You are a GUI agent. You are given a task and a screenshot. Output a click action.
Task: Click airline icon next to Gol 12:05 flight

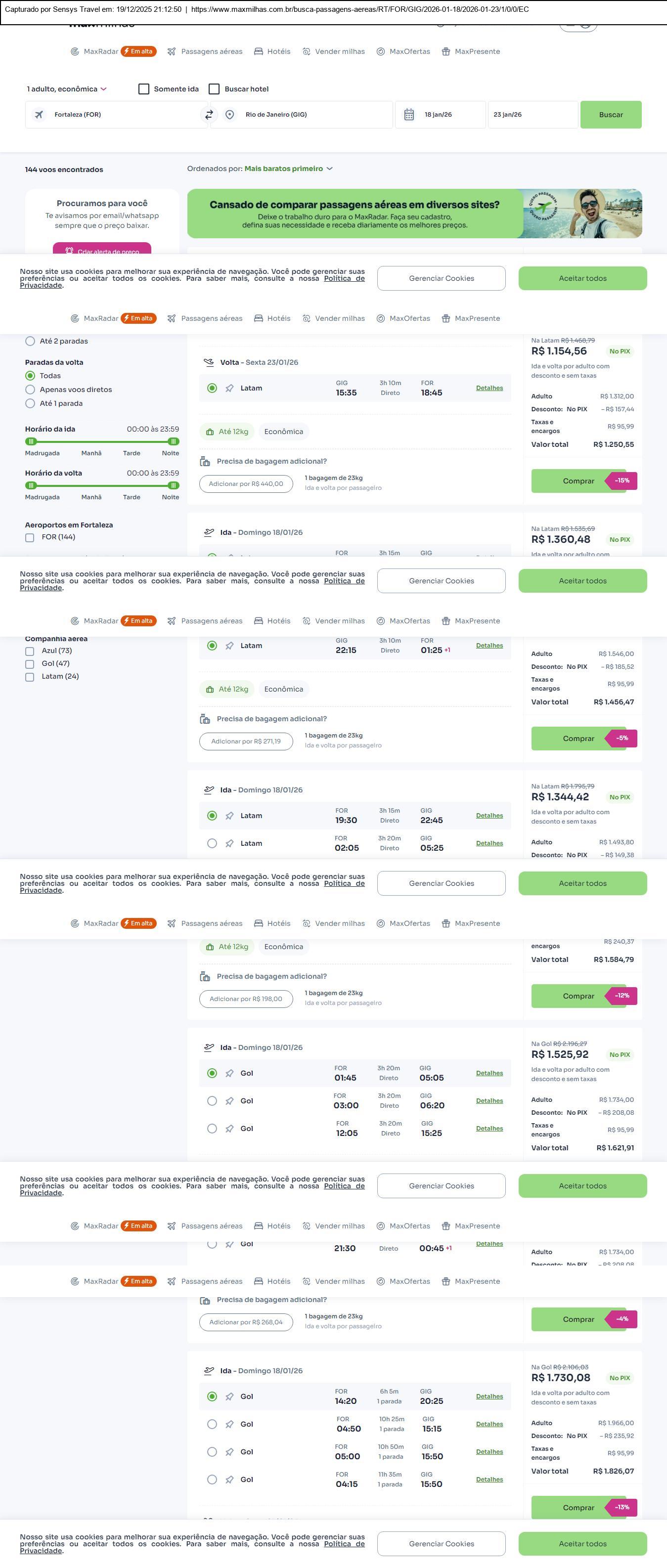[x=229, y=1129]
